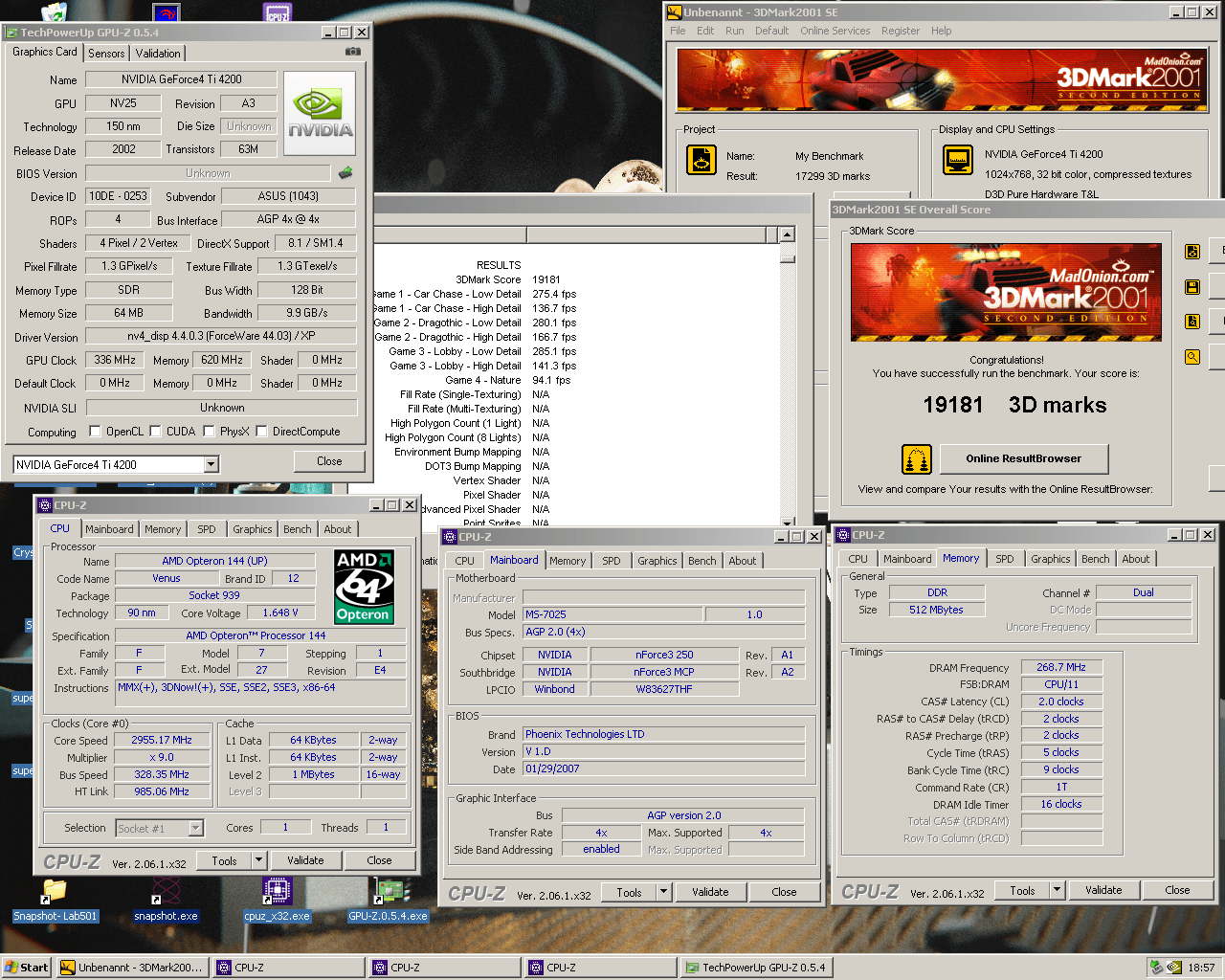Open the Online Services menu in 3DMark2001
1225x980 pixels.
coord(835,31)
